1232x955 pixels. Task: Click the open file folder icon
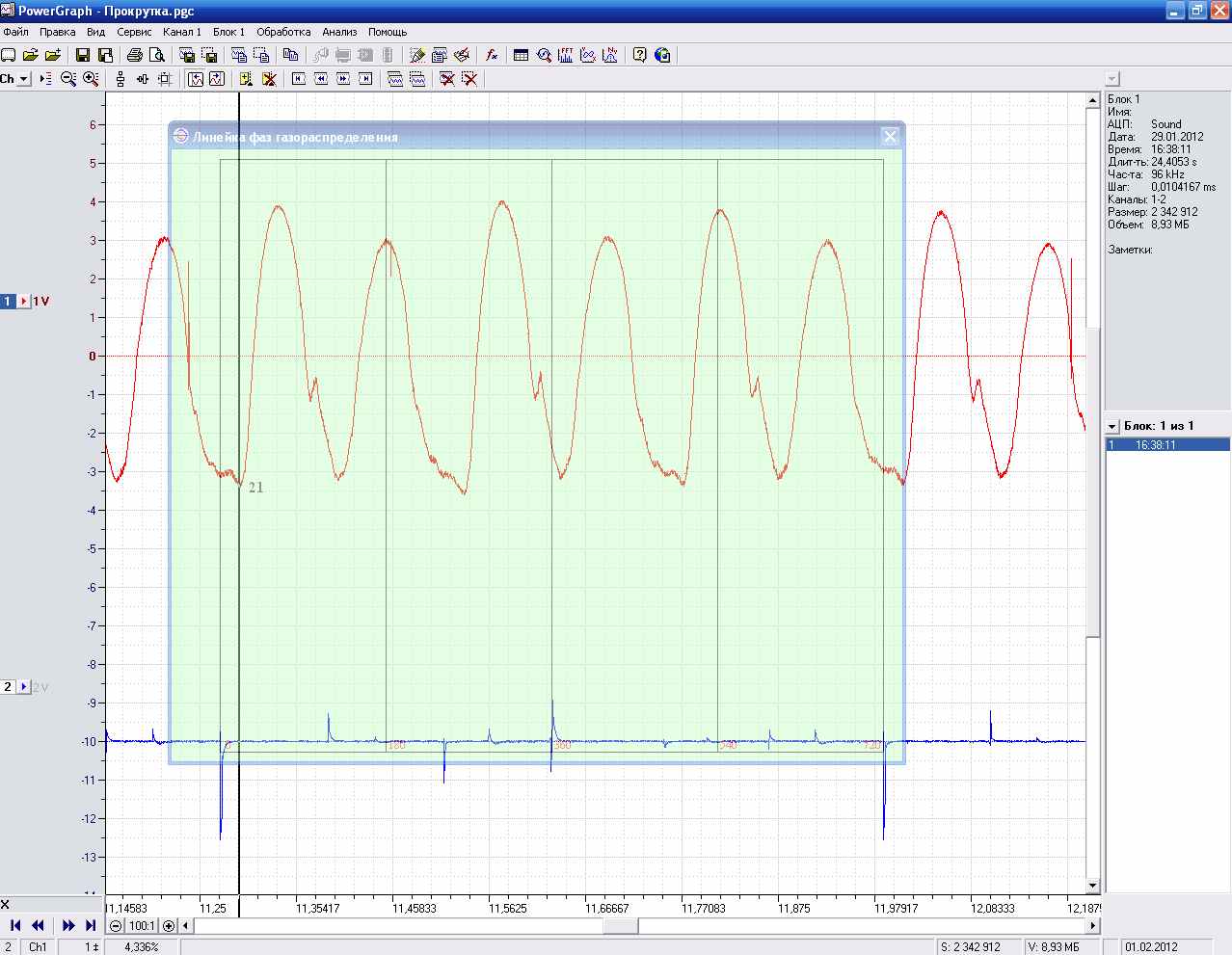pyautogui.click(x=31, y=55)
